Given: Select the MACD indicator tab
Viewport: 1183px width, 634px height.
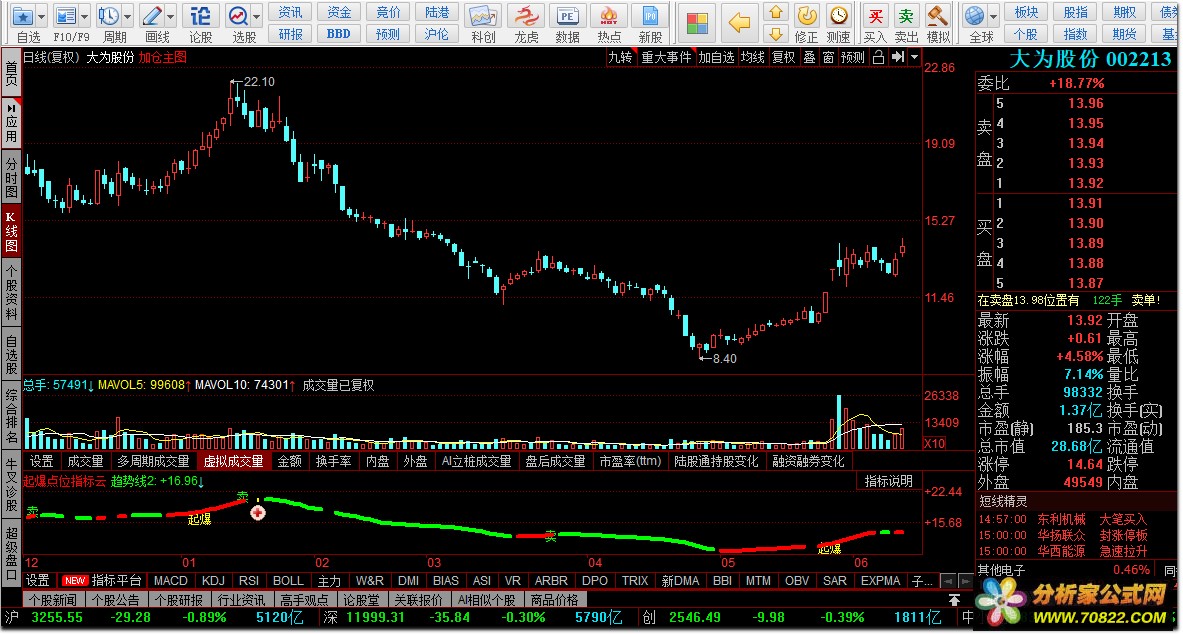Looking at the screenshot, I should point(171,580).
